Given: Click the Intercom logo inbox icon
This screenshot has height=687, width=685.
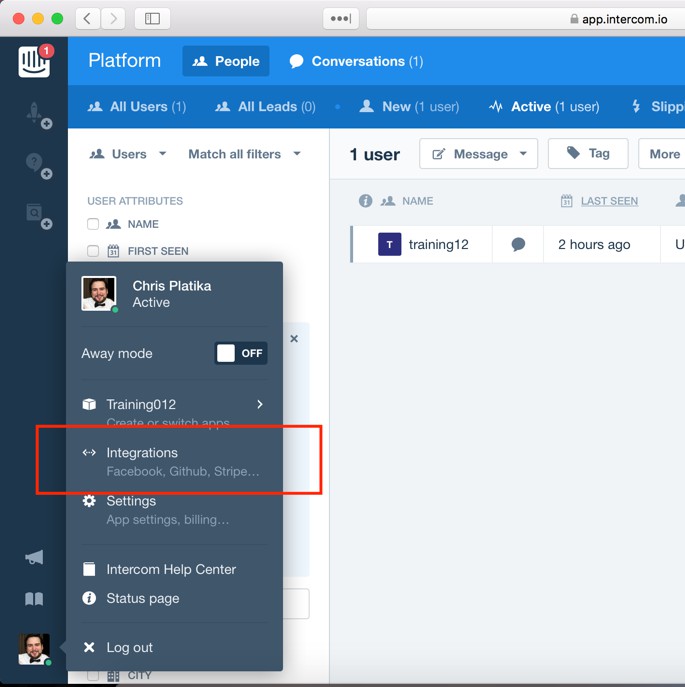Looking at the screenshot, I should coord(33,61).
